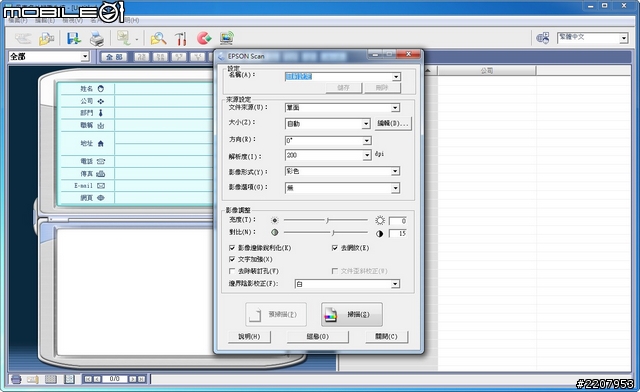Image resolution: width=640 pixels, height=392 pixels.
Task: Click the 0/0 record counter field
Action: pyautogui.click(x=115, y=379)
